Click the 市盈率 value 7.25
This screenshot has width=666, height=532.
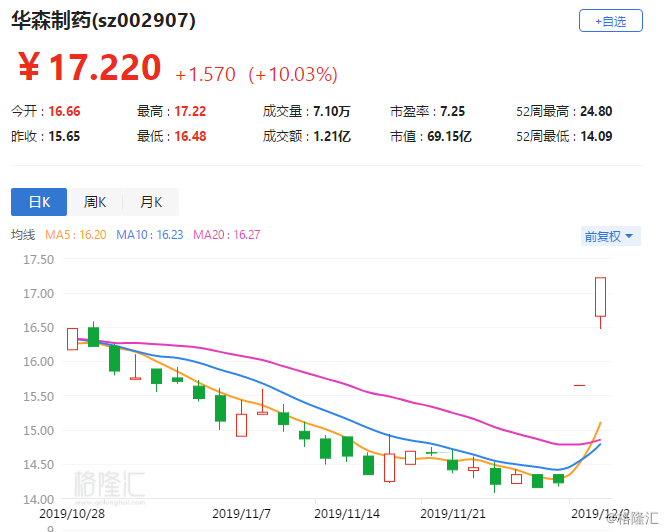pyautogui.click(x=452, y=111)
